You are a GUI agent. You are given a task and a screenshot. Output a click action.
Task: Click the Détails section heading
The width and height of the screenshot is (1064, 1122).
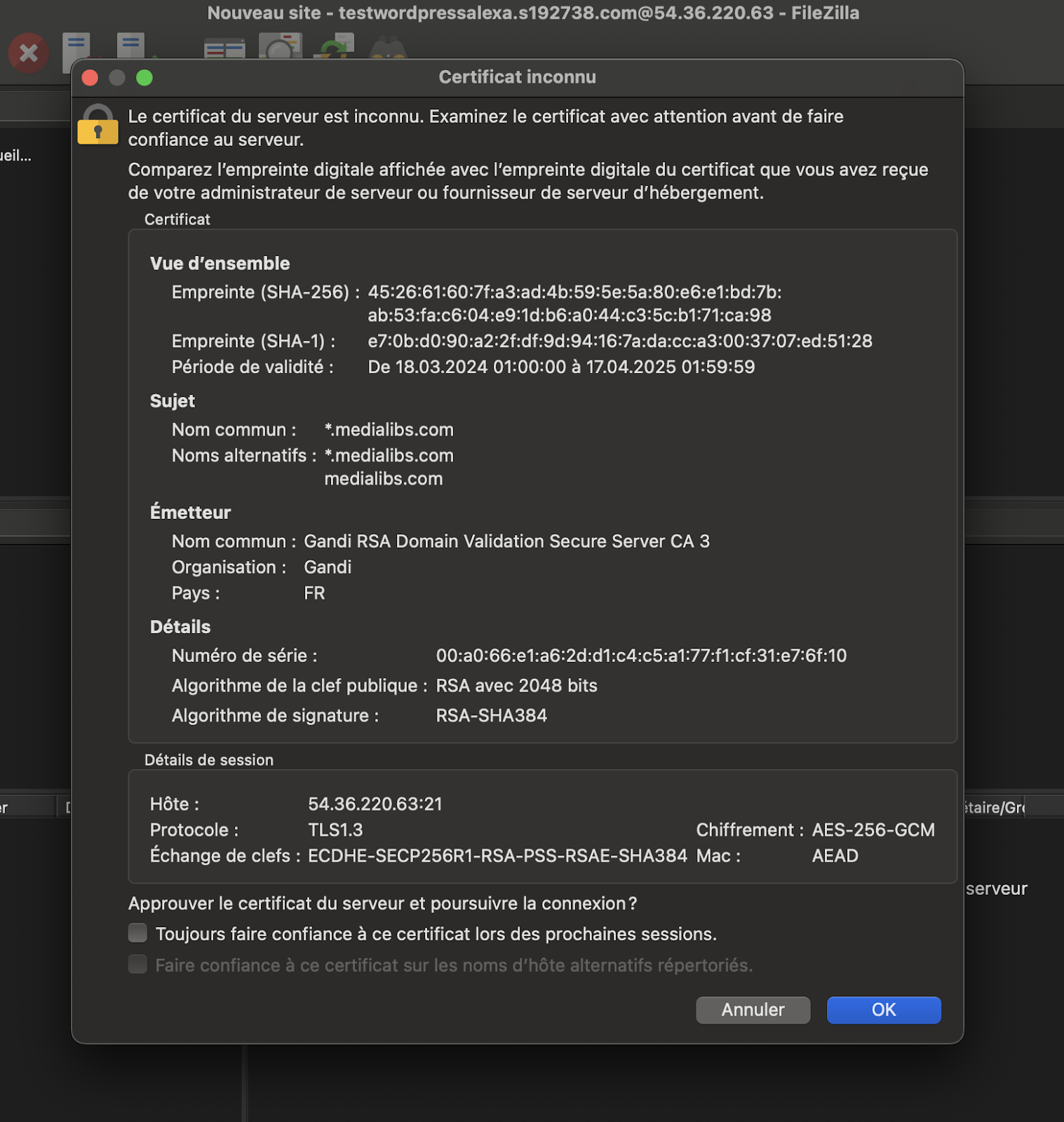(x=180, y=626)
